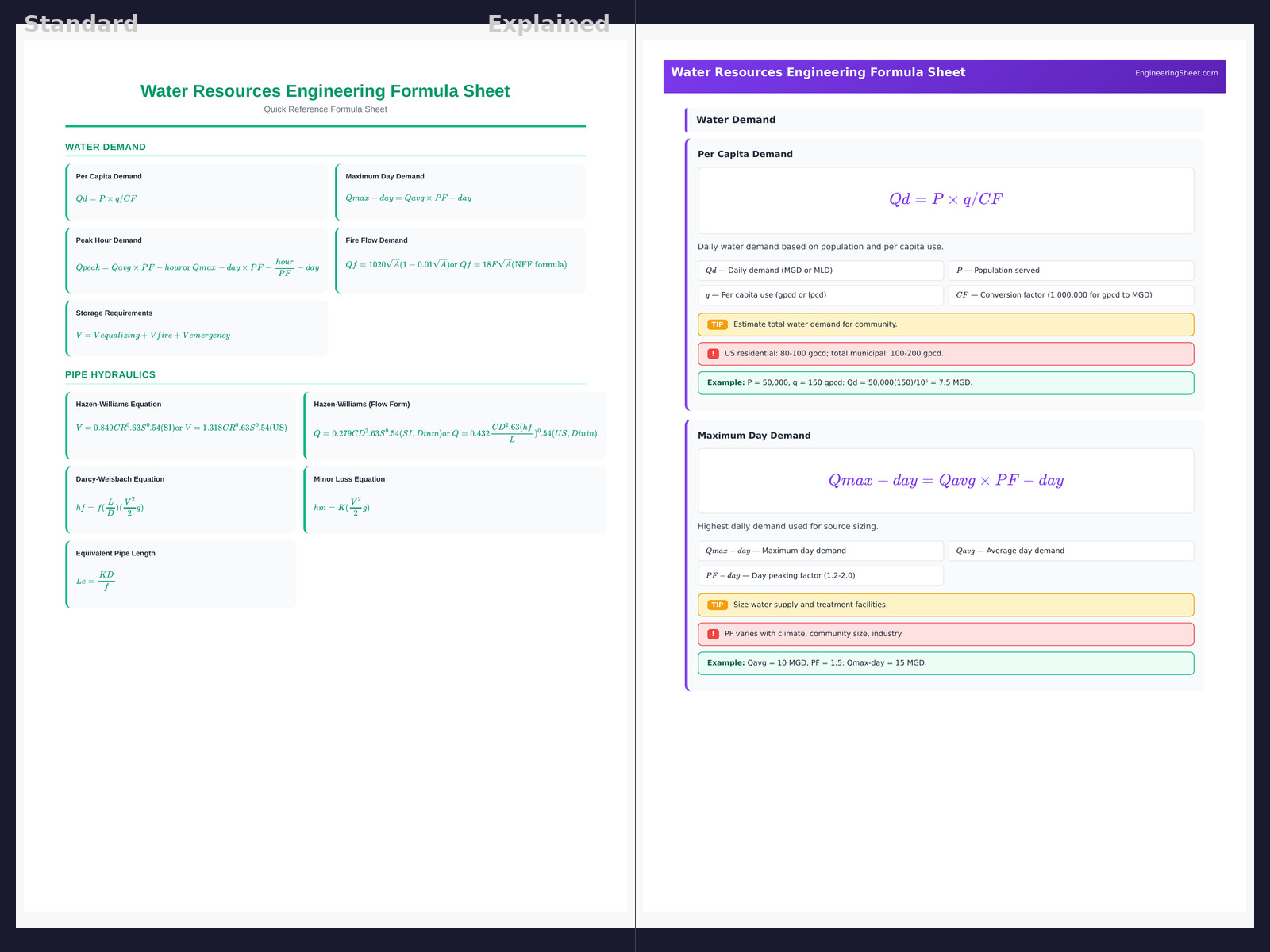Click the green Example box with Qavg = 10 MGD
Image resolution: width=1270 pixels, height=952 pixels.
945,663
